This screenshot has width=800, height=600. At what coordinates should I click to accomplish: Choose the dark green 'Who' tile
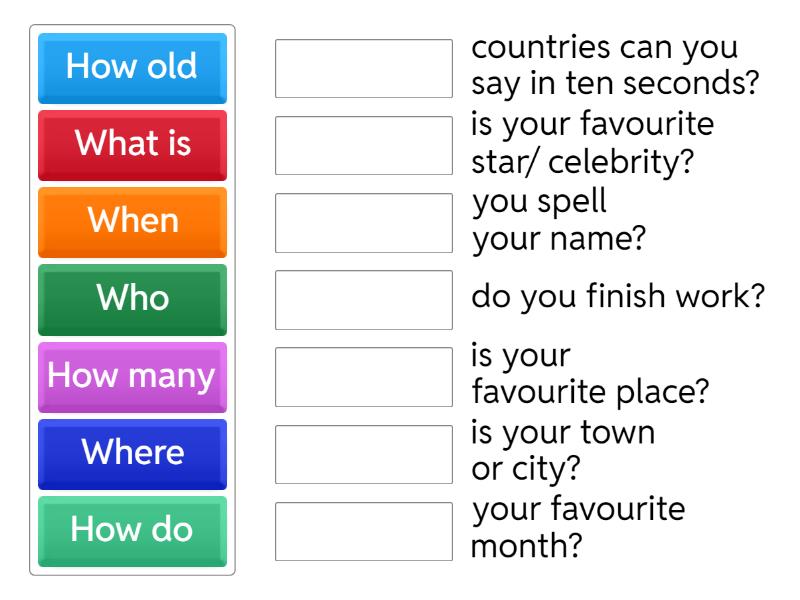click(x=132, y=299)
